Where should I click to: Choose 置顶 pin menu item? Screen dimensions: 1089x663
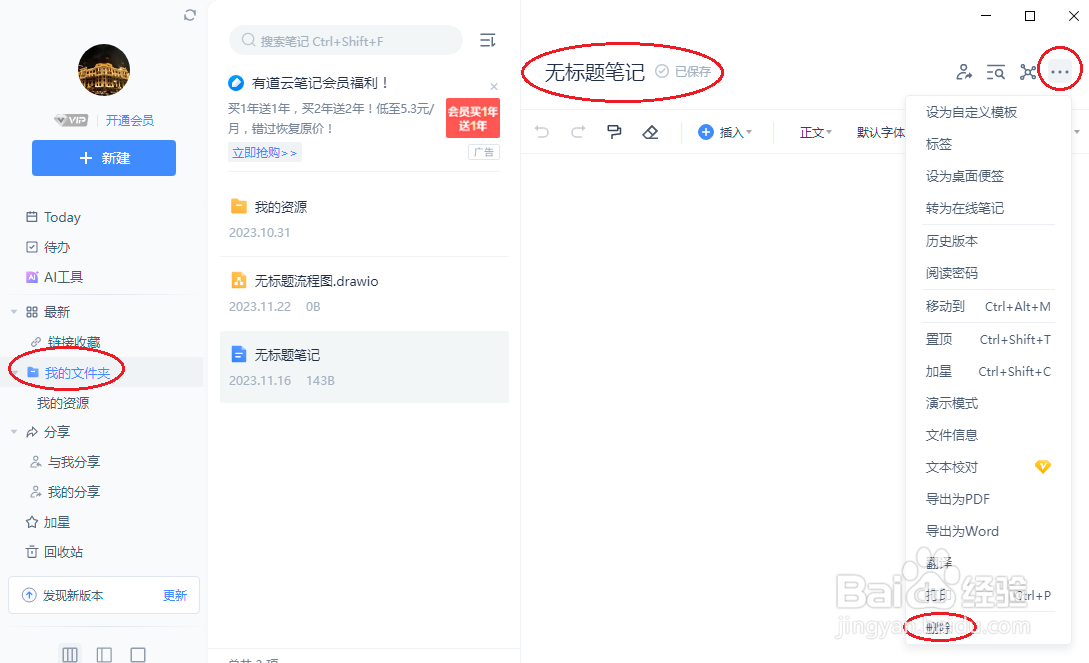point(988,339)
